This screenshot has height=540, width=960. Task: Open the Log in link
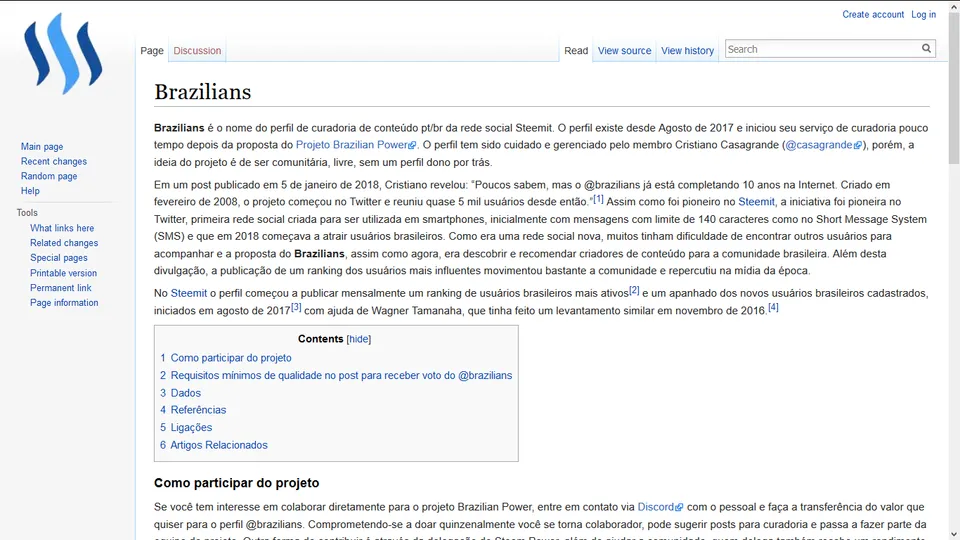point(923,14)
